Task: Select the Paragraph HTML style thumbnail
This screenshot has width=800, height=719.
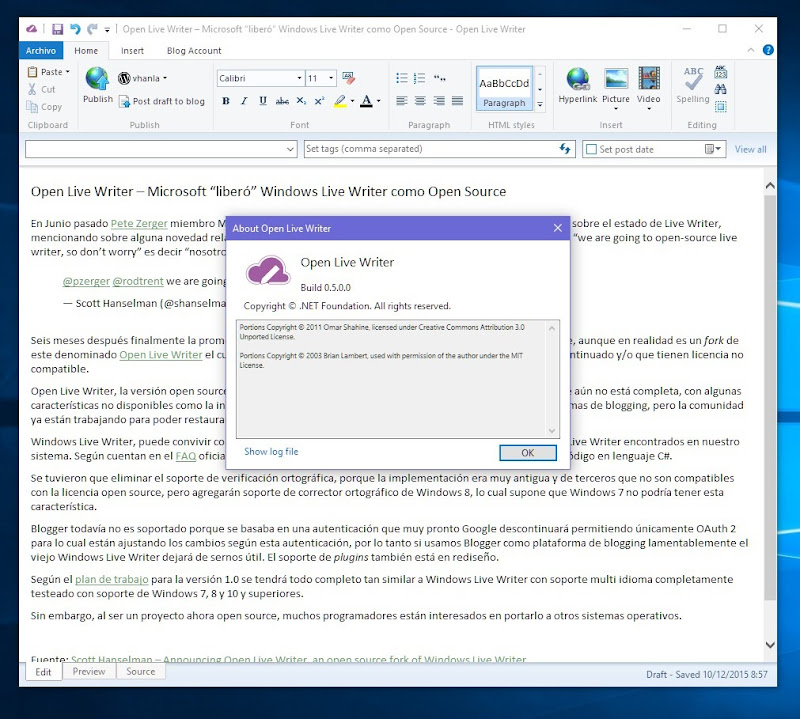Action: [504, 88]
